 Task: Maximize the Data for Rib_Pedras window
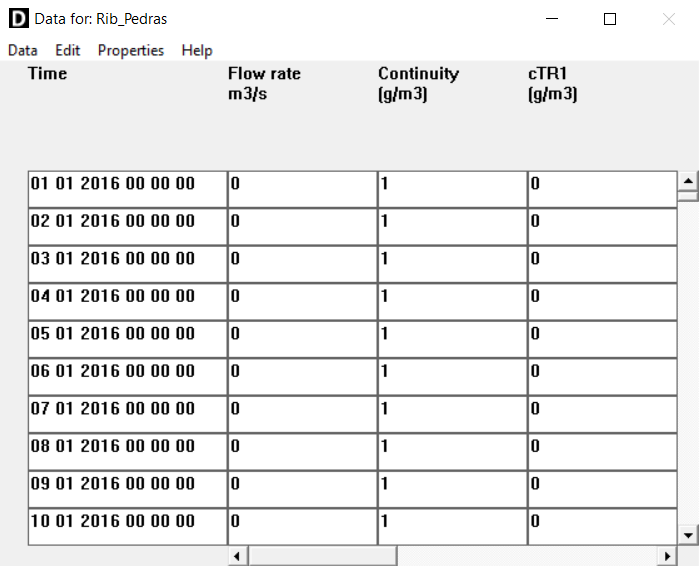(x=610, y=19)
